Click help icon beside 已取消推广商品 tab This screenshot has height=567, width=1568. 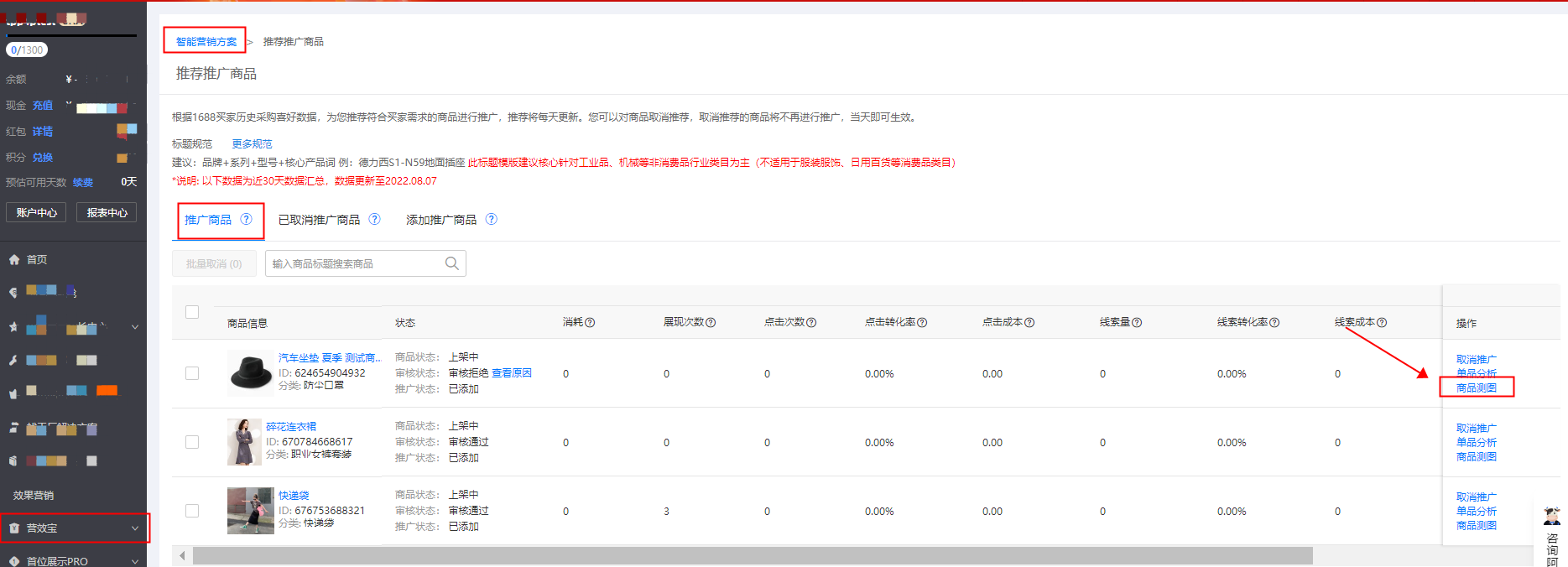pyautogui.click(x=374, y=219)
